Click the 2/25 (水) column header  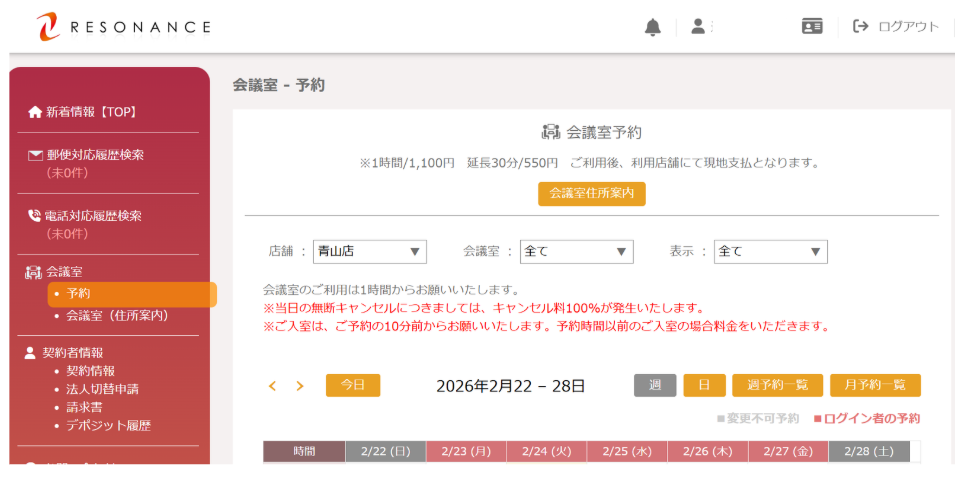click(627, 452)
